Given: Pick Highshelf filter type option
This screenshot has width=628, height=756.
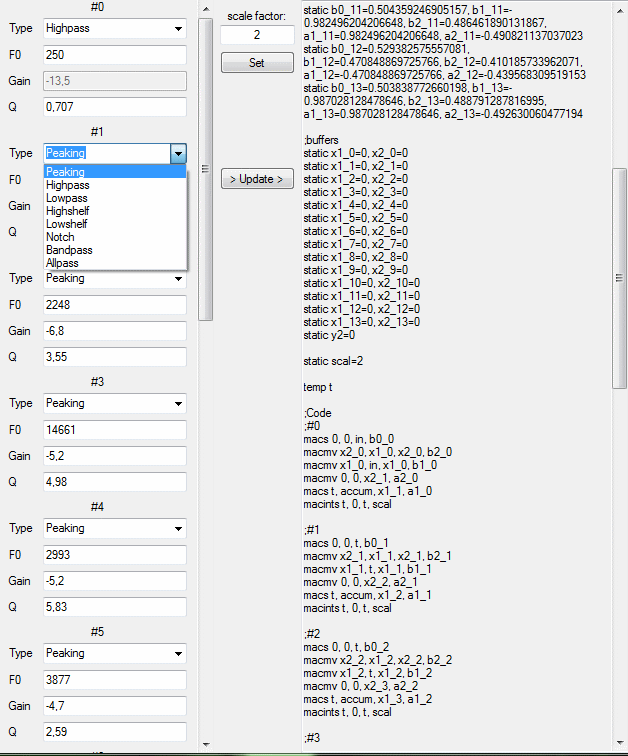Looking at the screenshot, I should pyautogui.click(x=67, y=211).
